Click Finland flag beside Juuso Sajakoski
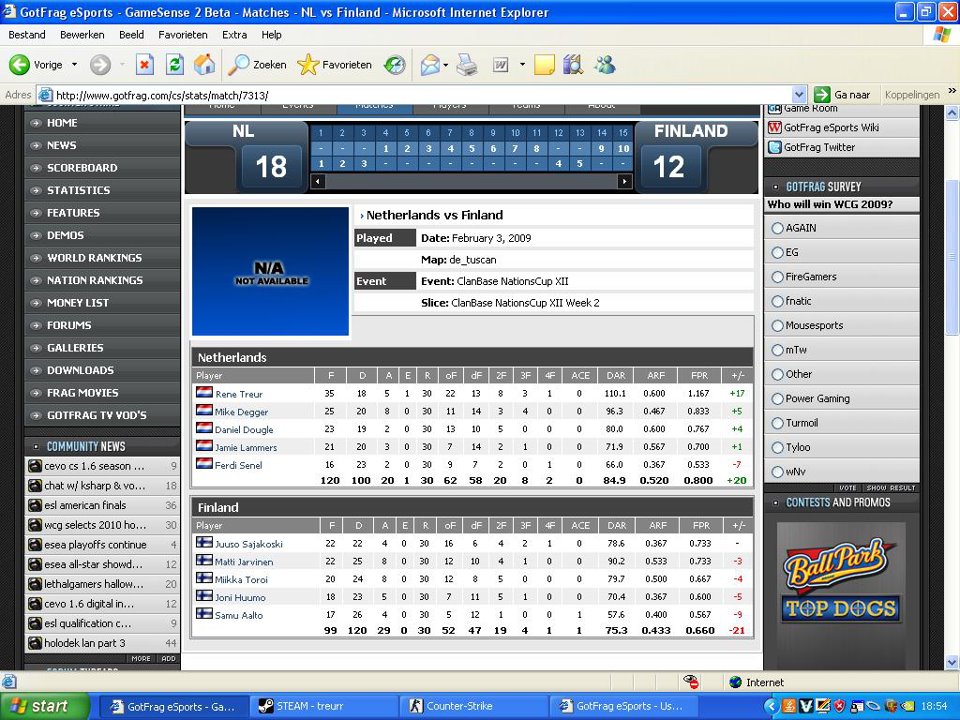This screenshot has width=960, height=720. point(204,542)
